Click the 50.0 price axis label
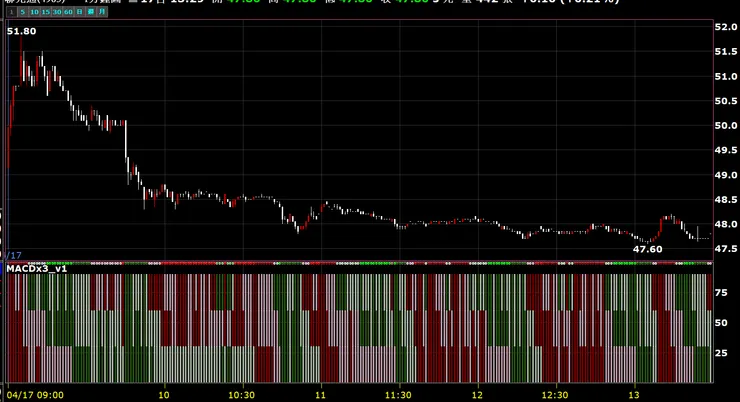 point(726,126)
